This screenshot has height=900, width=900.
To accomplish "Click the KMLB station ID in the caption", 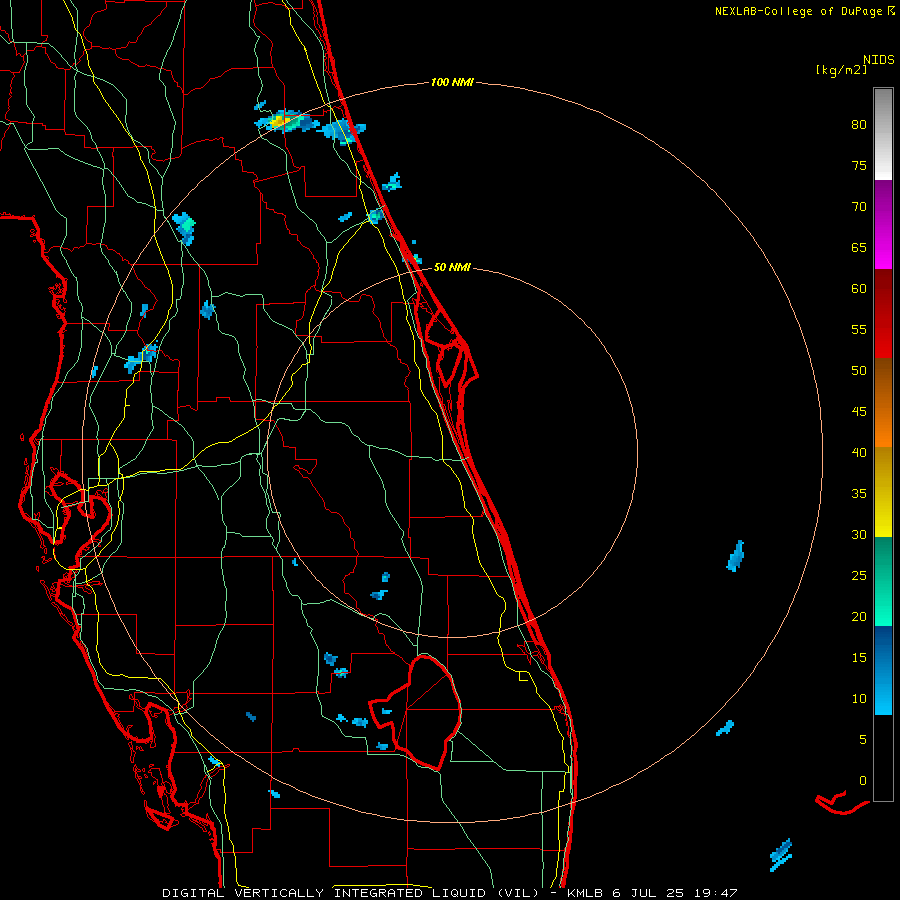I will pos(586,893).
